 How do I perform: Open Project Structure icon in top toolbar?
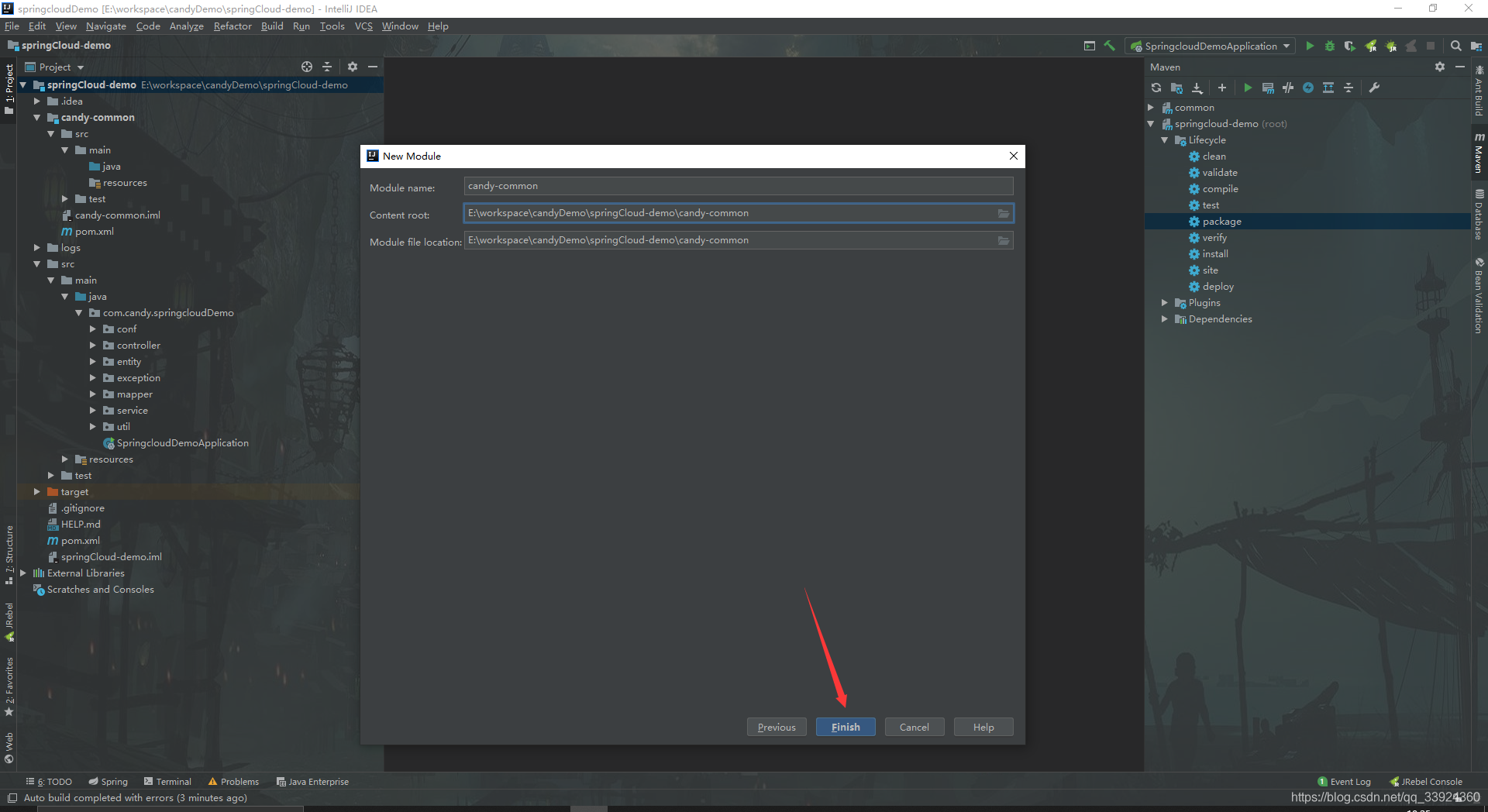pos(1476,46)
